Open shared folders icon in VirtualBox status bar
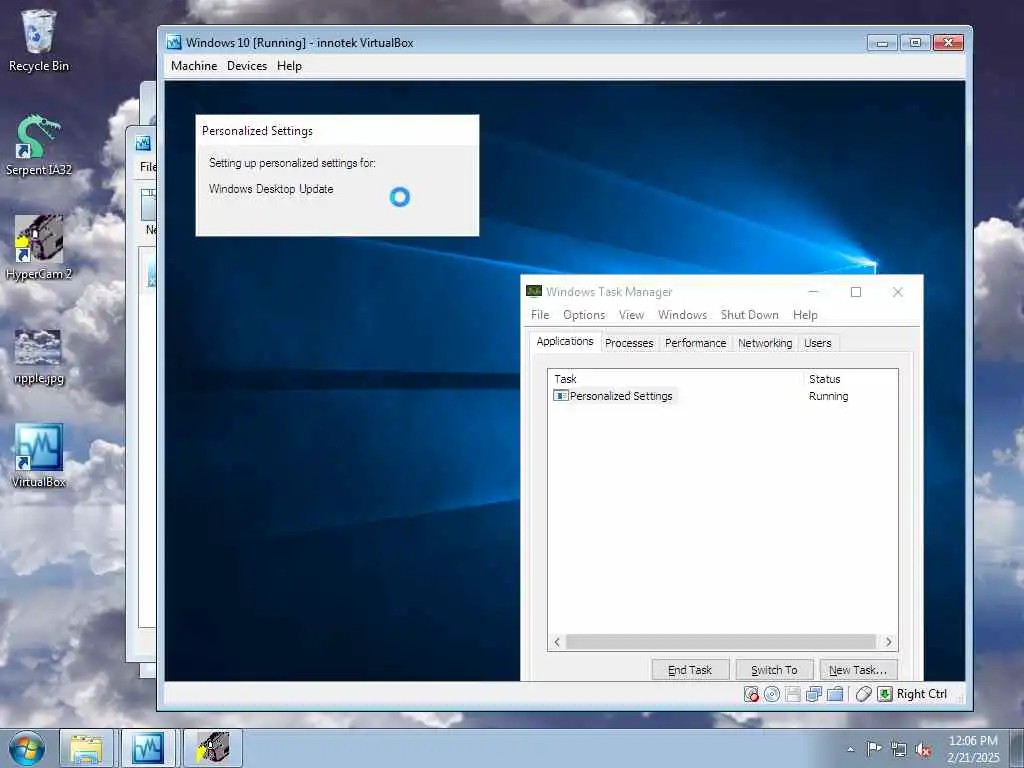 coord(835,694)
